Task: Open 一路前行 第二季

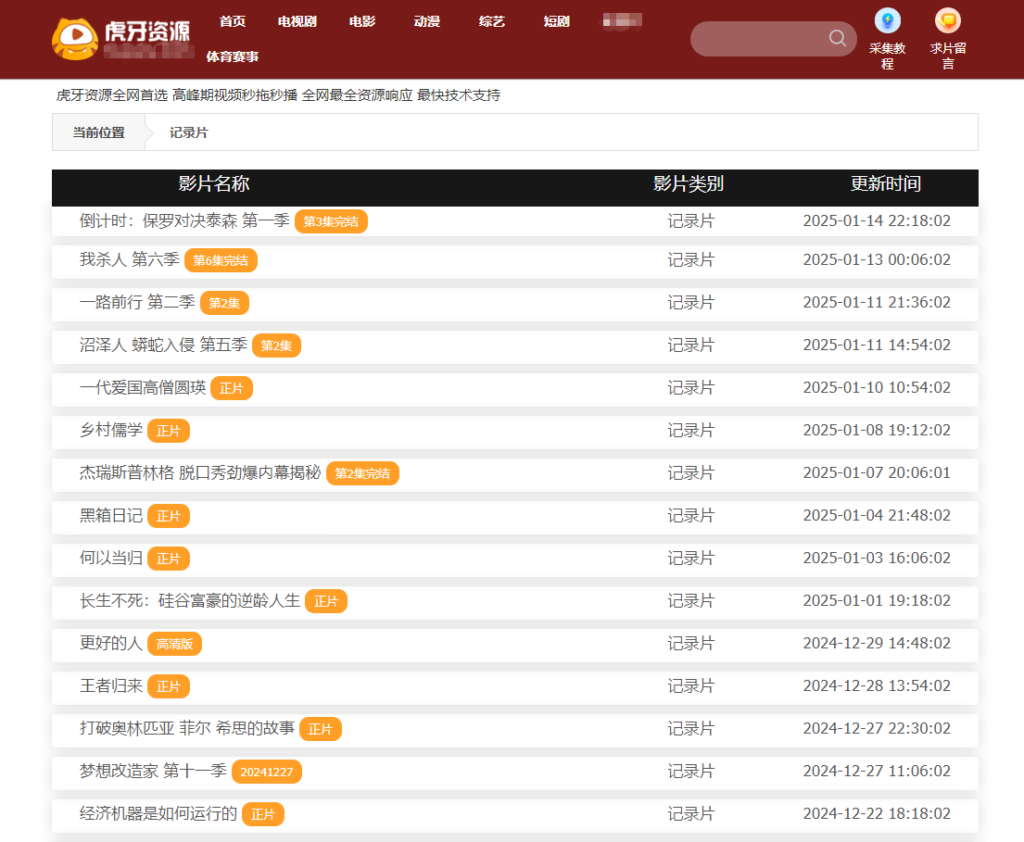Action: [137, 302]
